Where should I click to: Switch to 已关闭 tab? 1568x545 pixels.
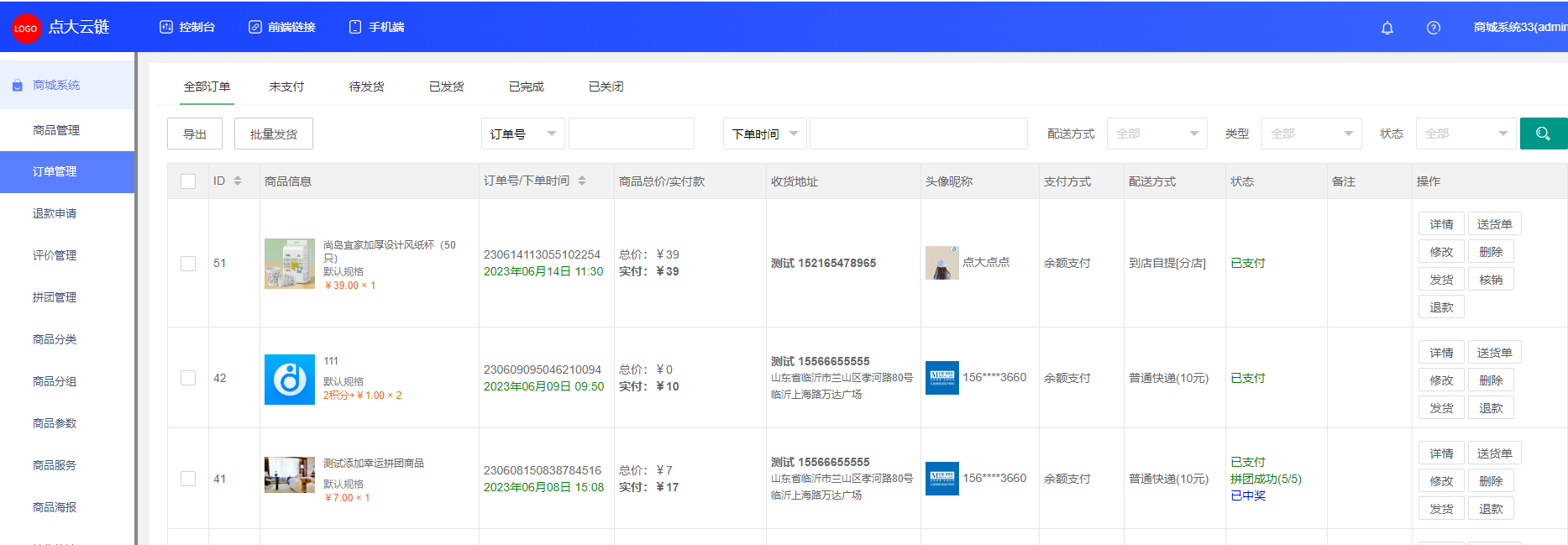[606, 86]
